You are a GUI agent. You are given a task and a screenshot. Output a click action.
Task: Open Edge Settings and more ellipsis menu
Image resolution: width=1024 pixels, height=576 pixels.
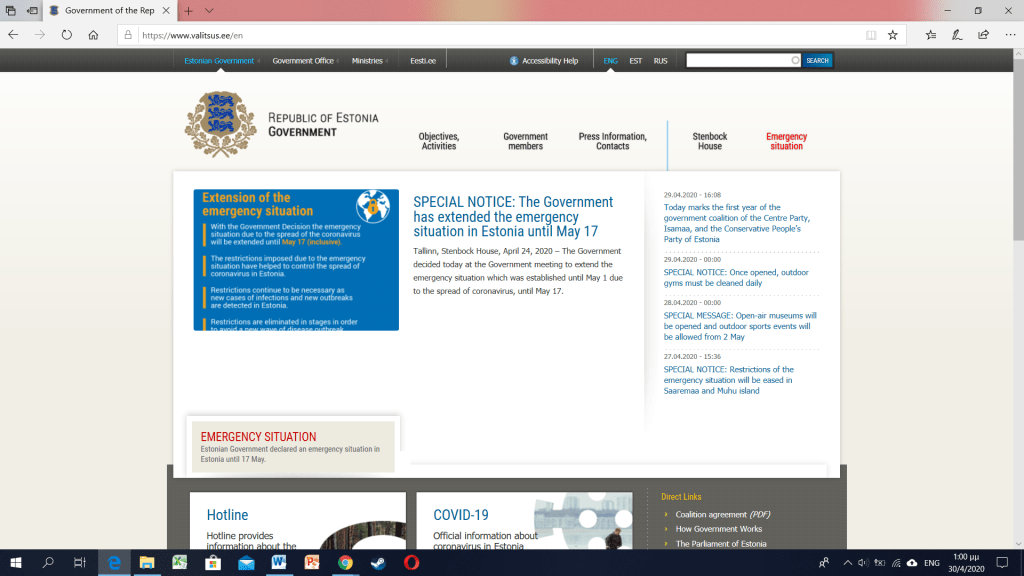coord(1008,34)
